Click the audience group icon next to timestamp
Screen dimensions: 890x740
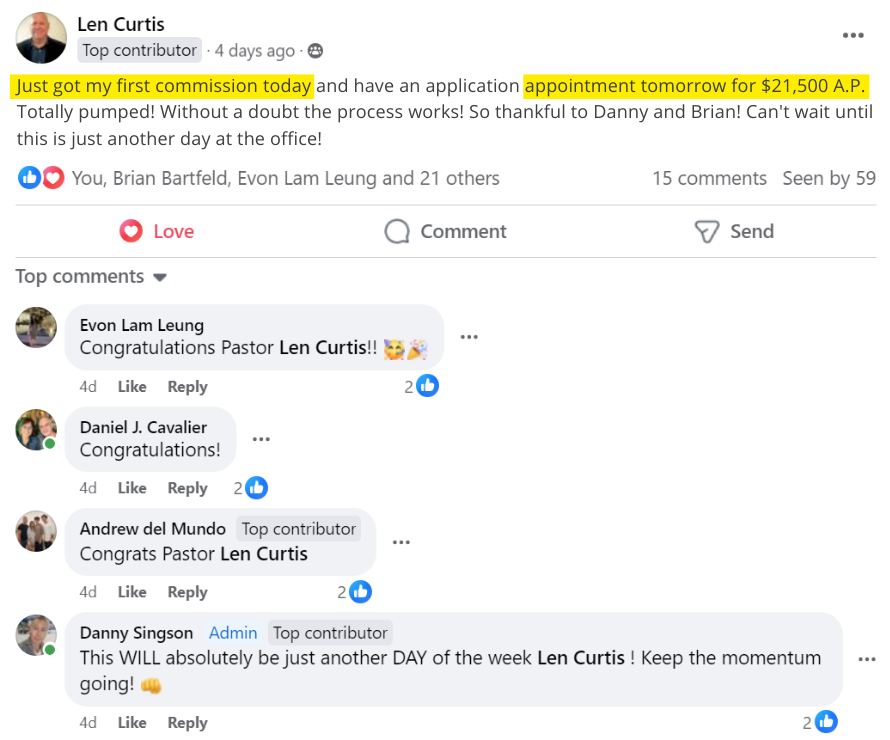(315, 51)
